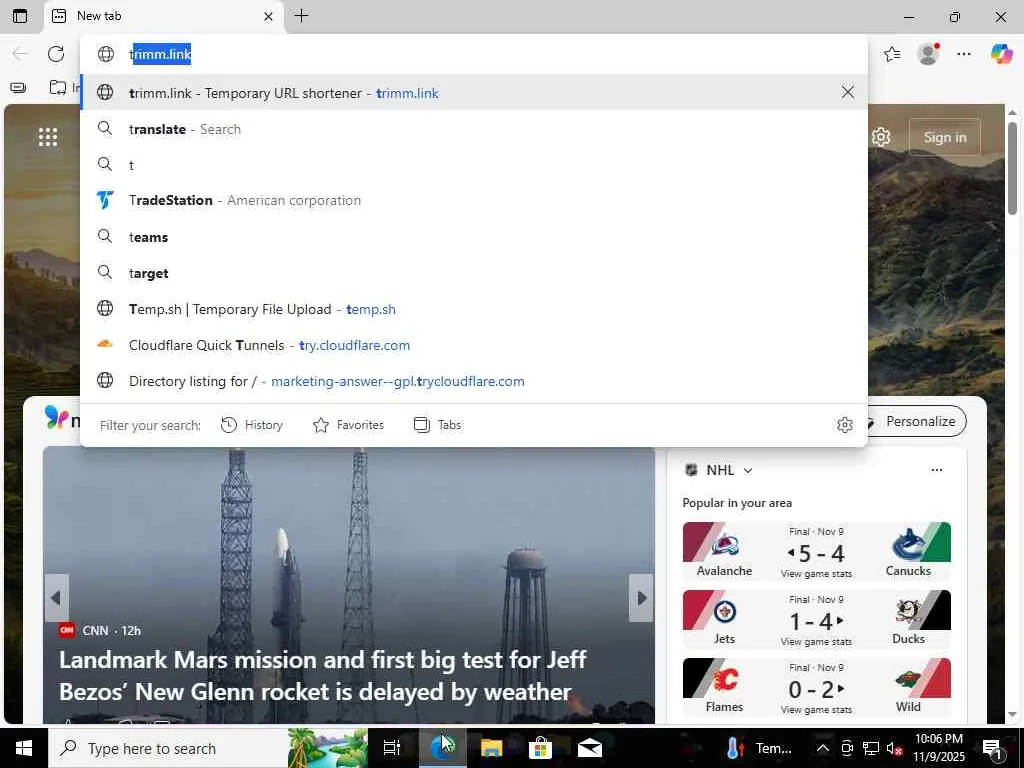
Task: Refresh the page
Action: pyautogui.click(x=56, y=54)
